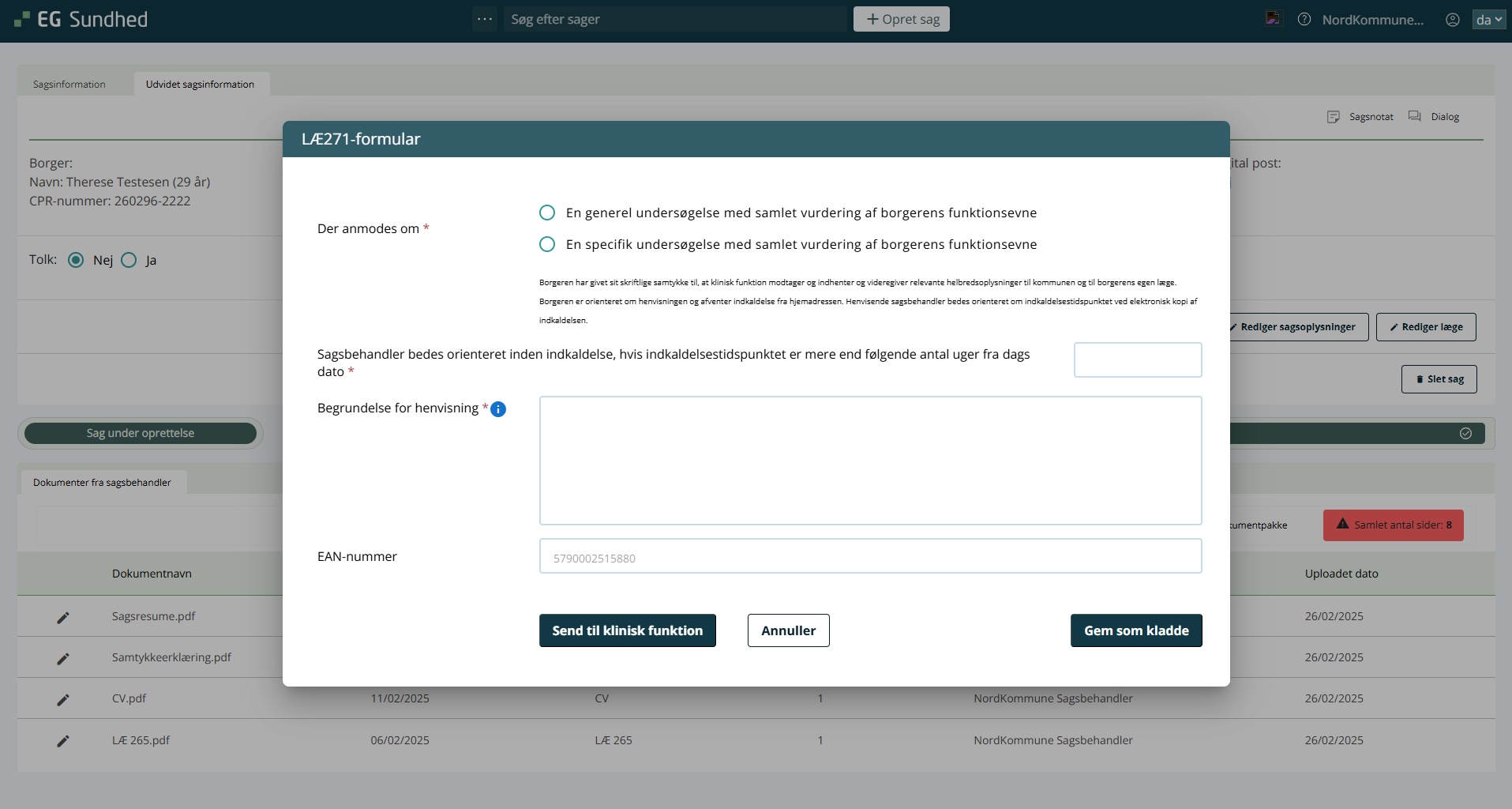Open the Dokumenter fra sagsbehandler tab
The image size is (1512, 809).
click(102, 483)
